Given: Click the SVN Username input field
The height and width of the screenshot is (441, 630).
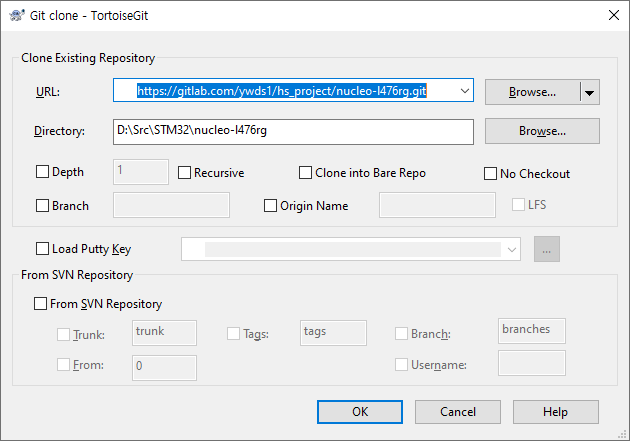Looking at the screenshot, I should point(532,363).
